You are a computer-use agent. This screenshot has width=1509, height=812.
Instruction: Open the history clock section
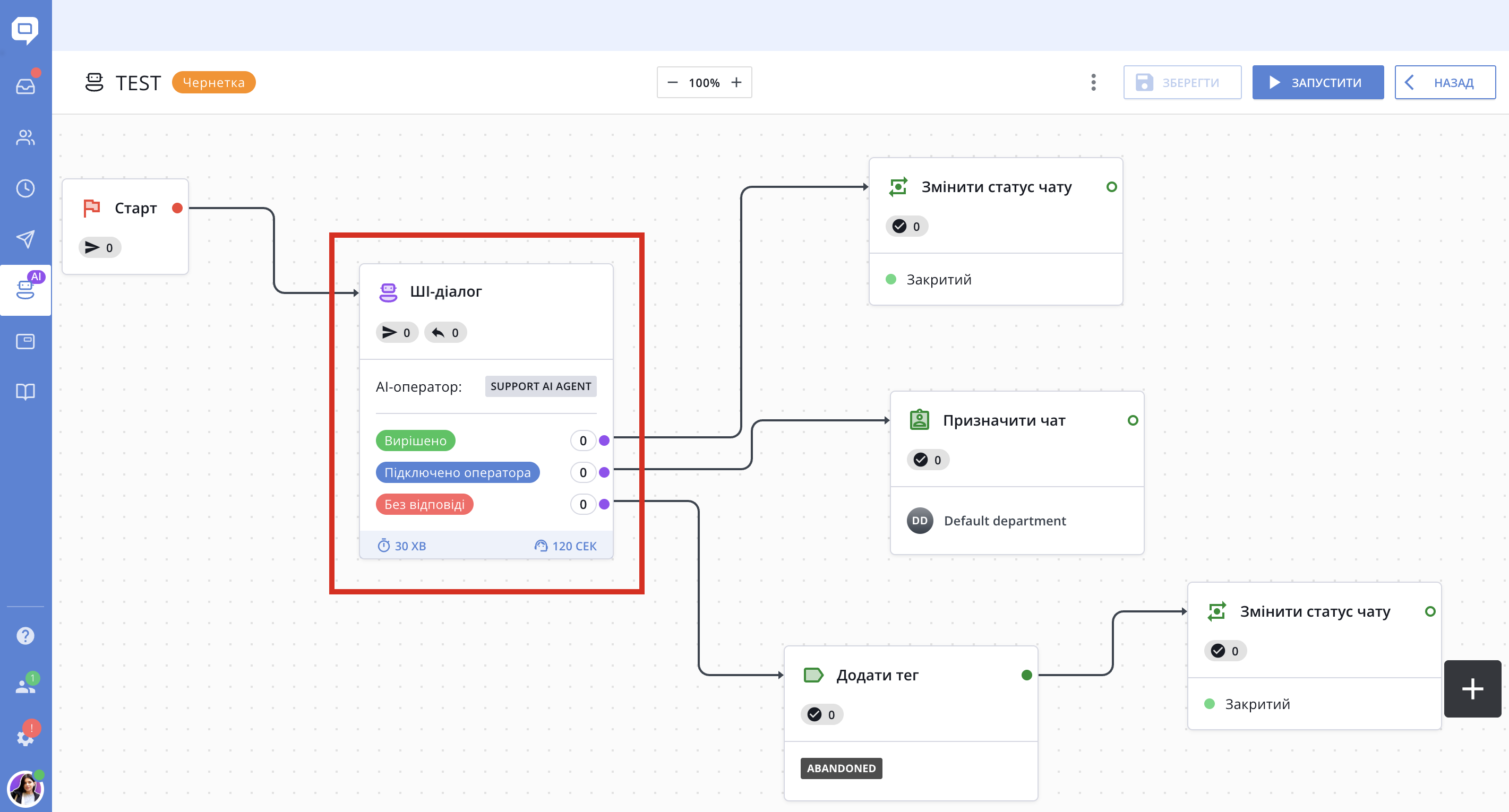(x=25, y=188)
